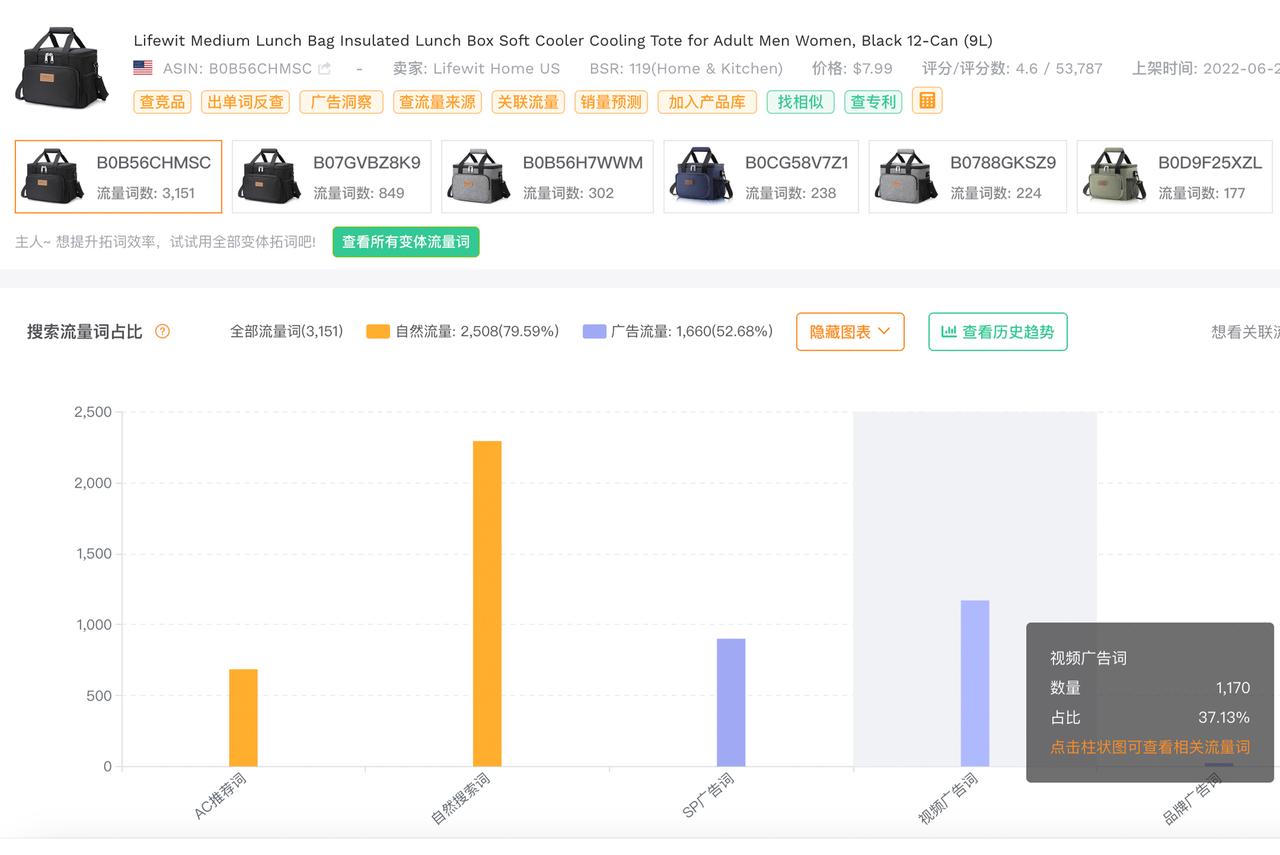
Task: Click the 查看历史趋势 chart button
Action: click(997, 332)
